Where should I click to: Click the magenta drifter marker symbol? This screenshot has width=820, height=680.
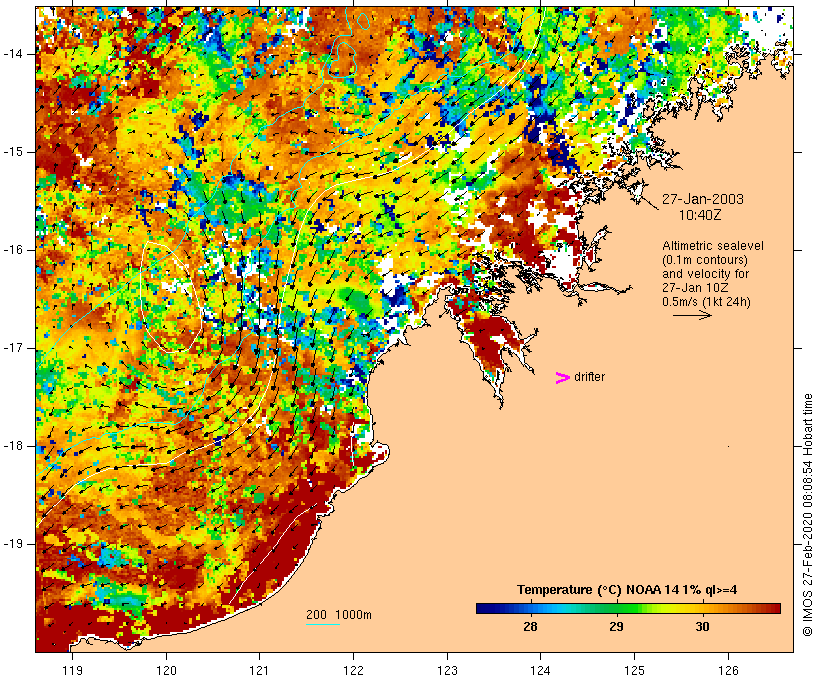(563, 378)
